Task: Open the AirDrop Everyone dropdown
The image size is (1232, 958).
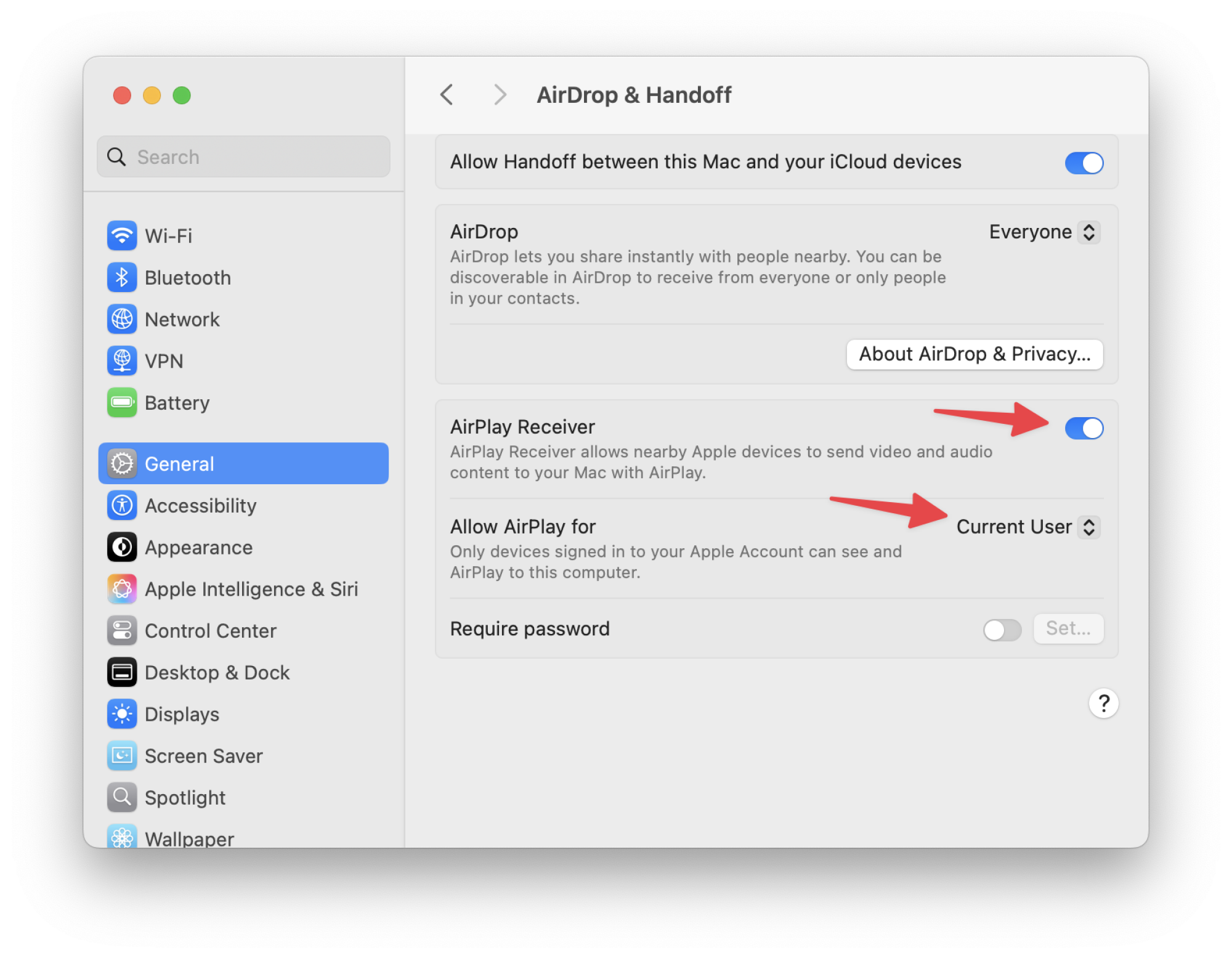Action: coord(1045,232)
